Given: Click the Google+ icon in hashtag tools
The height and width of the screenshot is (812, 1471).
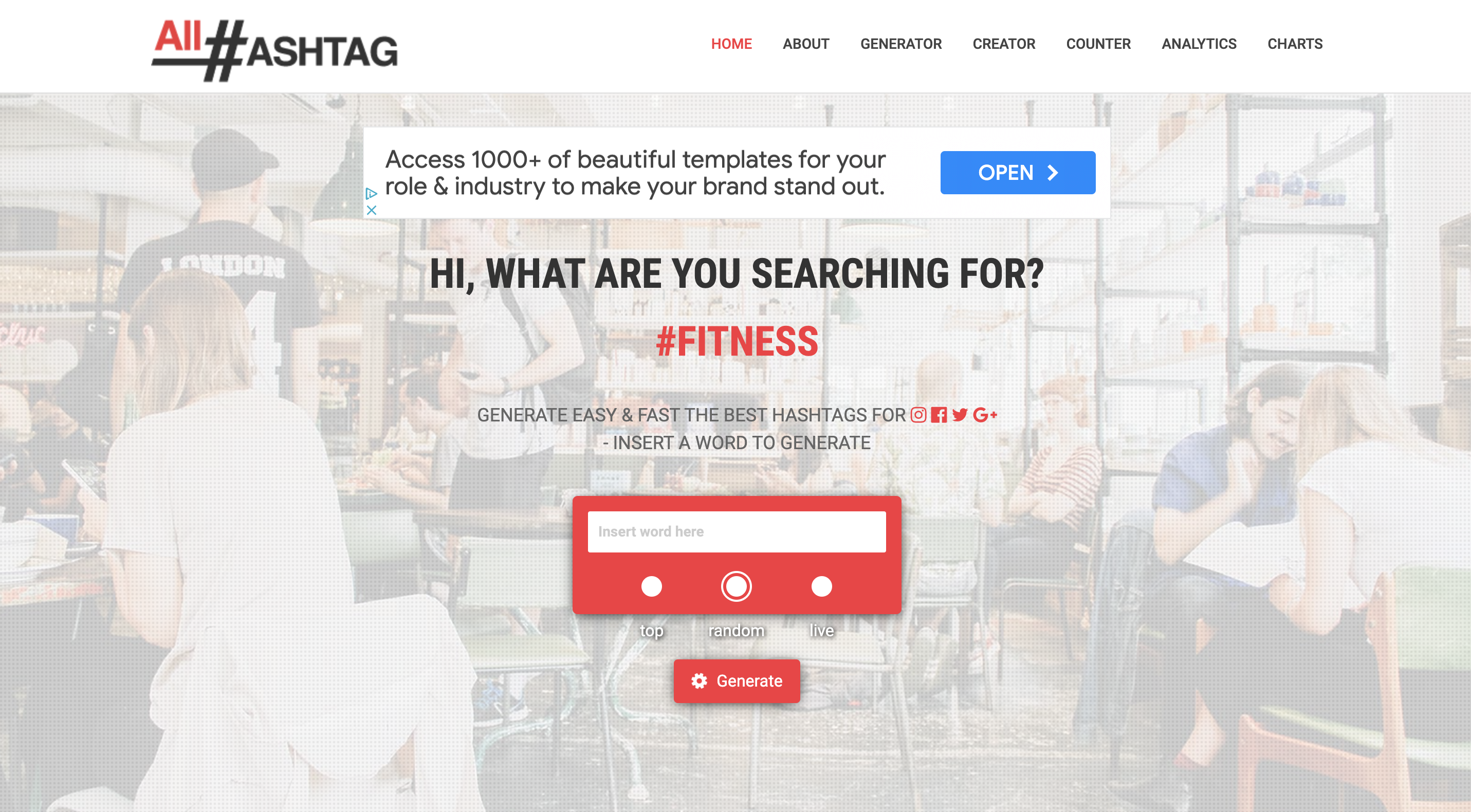Looking at the screenshot, I should (x=988, y=414).
